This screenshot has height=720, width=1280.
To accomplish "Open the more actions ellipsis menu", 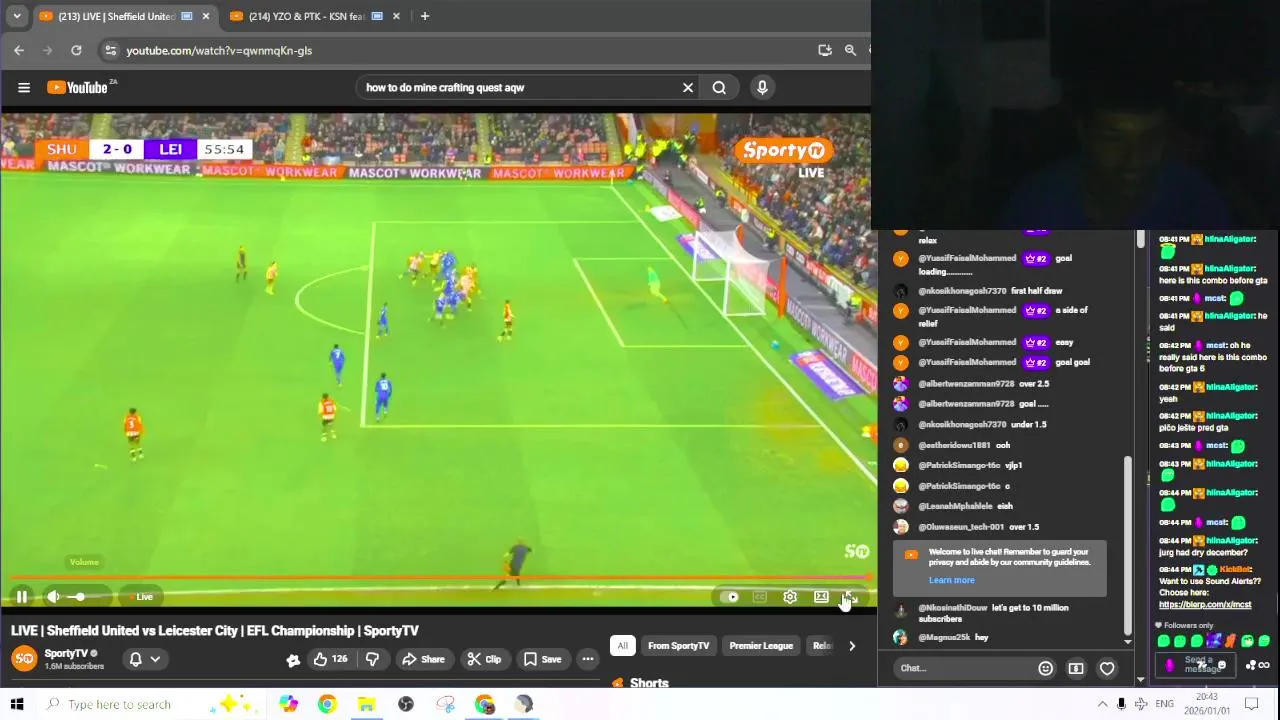I will 588,659.
